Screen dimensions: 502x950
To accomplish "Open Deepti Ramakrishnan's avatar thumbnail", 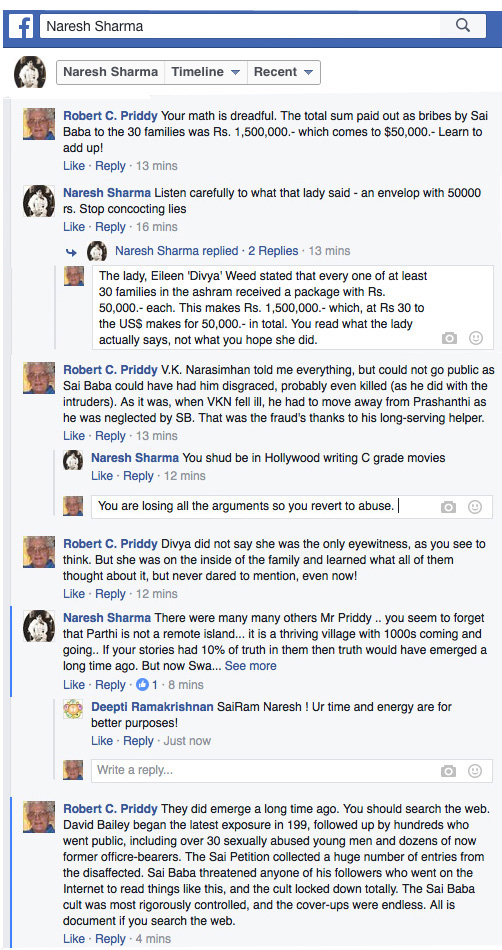I will point(73,709).
